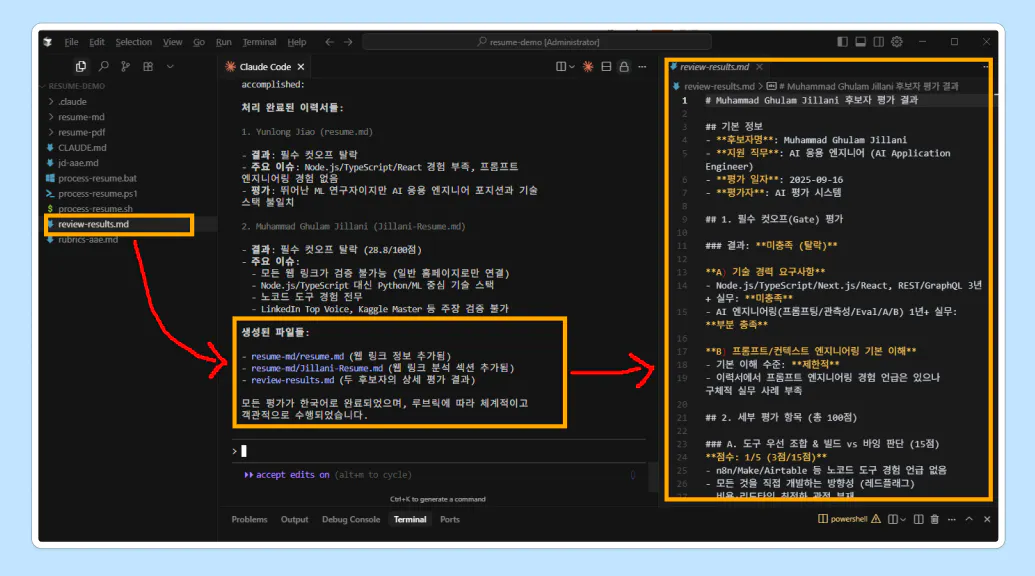The height and width of the screenshot is (576, 1035).
Task: Switch to the Debug Console panel tab
Action: (351, 520)
